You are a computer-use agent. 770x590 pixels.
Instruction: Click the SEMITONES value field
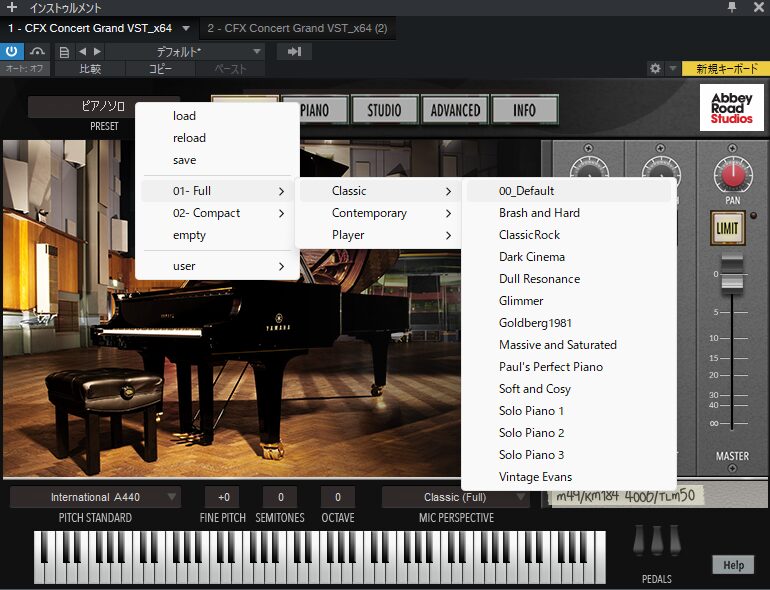click(x=280, y=497)
